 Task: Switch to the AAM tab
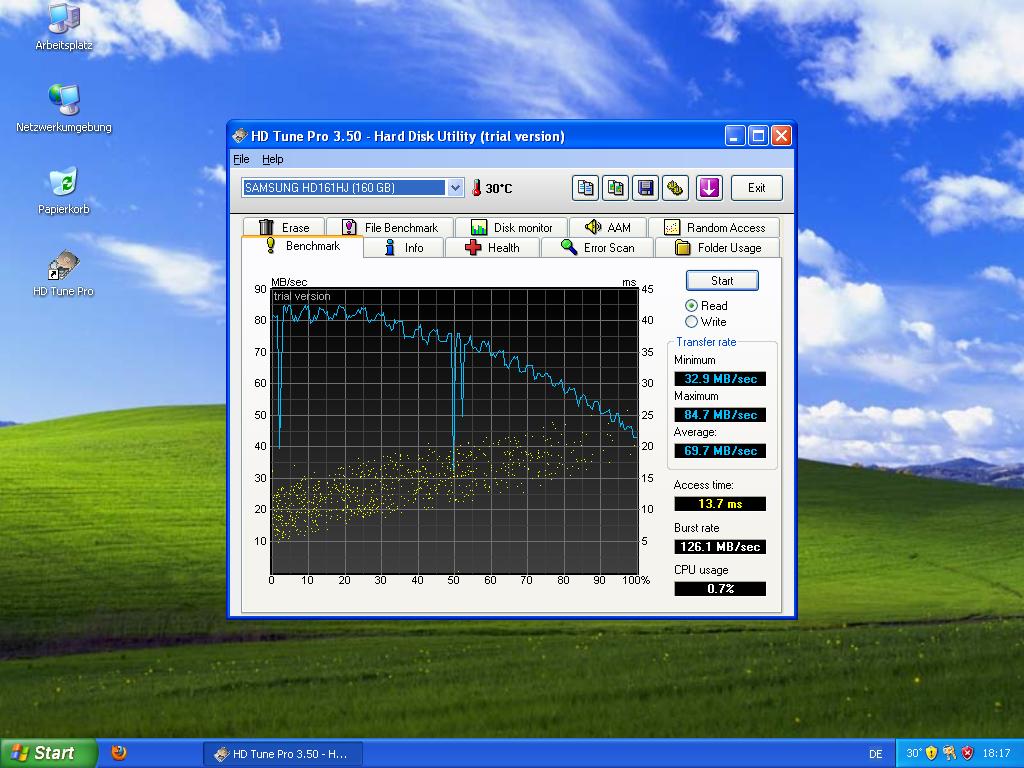coord(607,227)
